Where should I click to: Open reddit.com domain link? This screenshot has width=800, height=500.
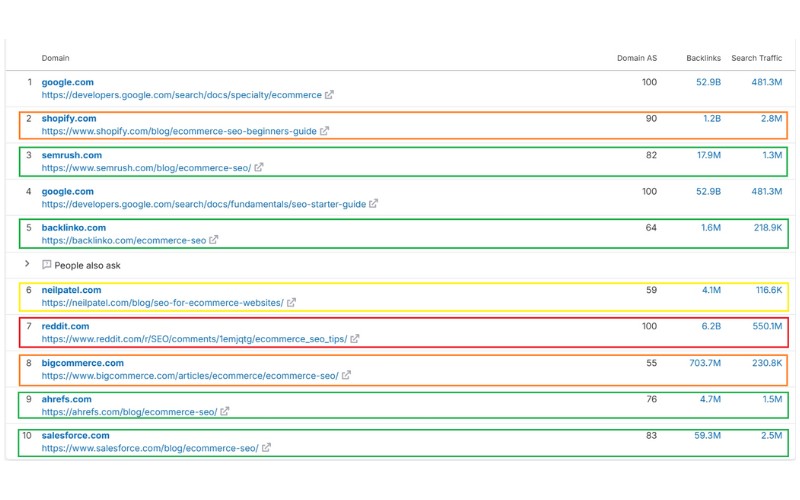pyautogui.click(x=65, y=326)
